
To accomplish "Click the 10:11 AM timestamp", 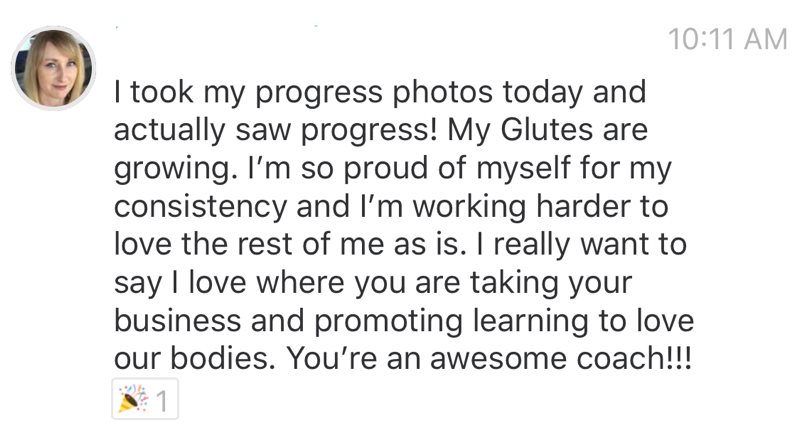I will pyautogui.click(x=728, y=39).
